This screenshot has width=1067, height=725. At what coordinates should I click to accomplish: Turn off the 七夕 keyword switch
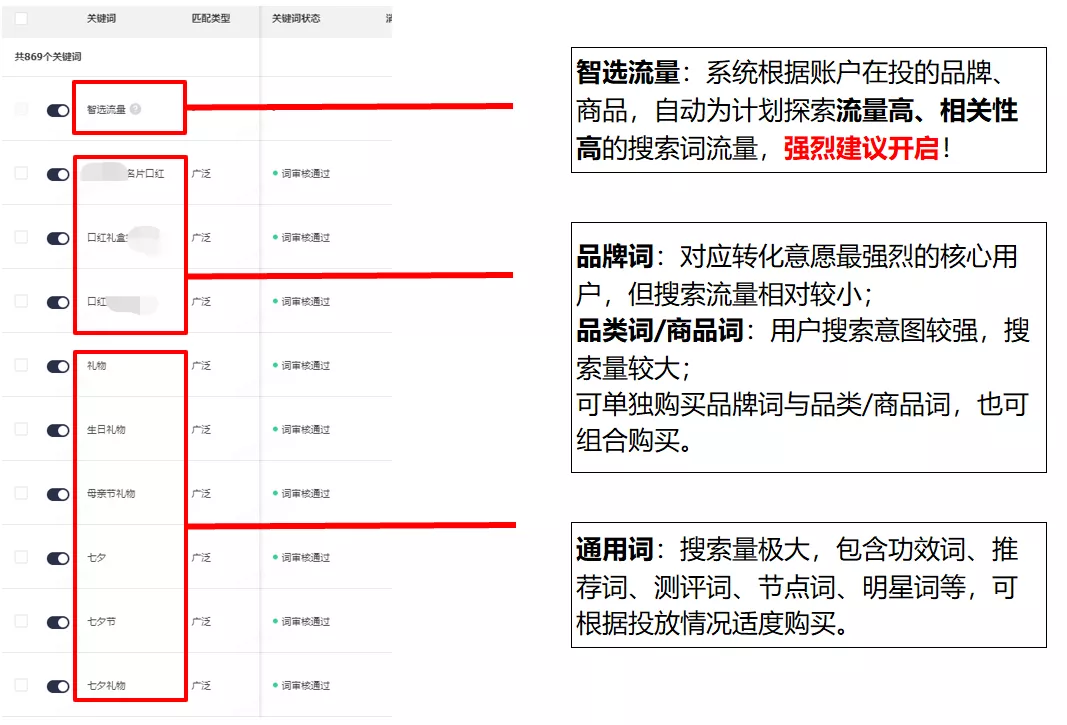click(58, 557)
